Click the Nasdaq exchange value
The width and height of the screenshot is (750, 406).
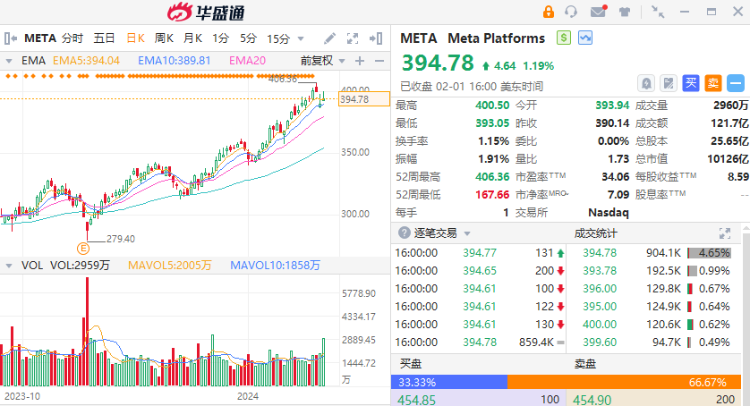(608, 212)
